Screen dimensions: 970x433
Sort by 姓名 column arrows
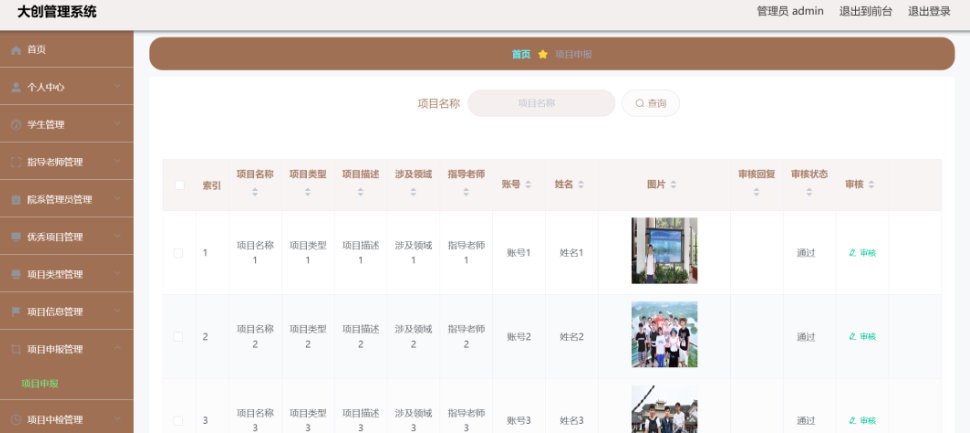(581, 184)
